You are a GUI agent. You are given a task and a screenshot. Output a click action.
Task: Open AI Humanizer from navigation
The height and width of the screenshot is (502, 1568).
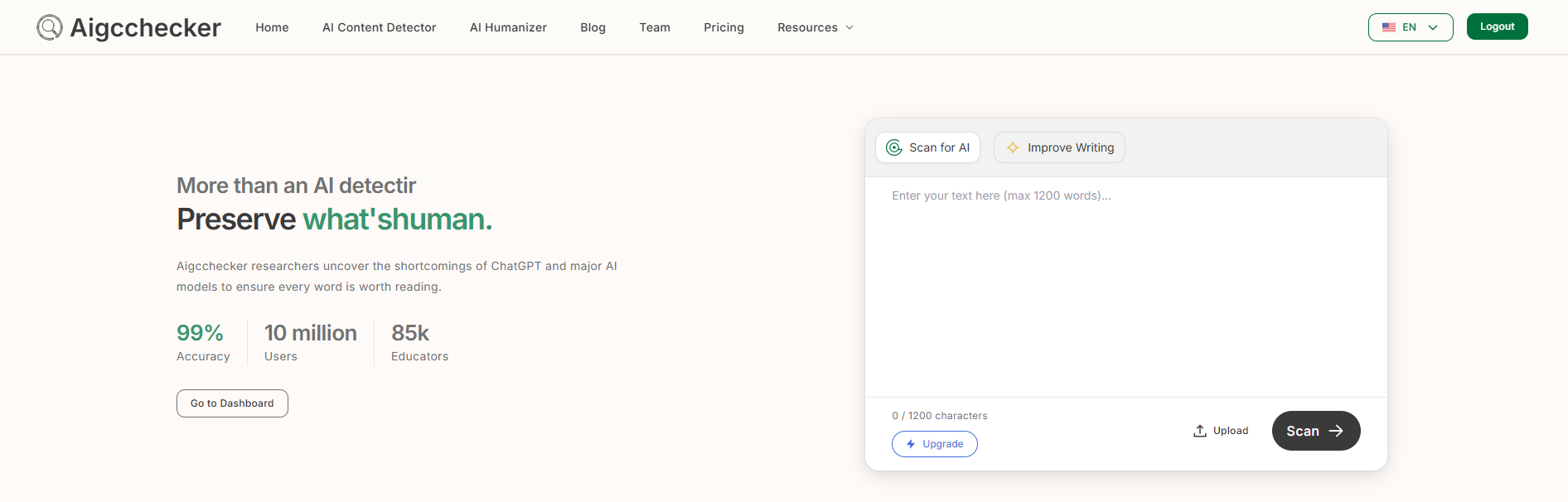[508, 27]
